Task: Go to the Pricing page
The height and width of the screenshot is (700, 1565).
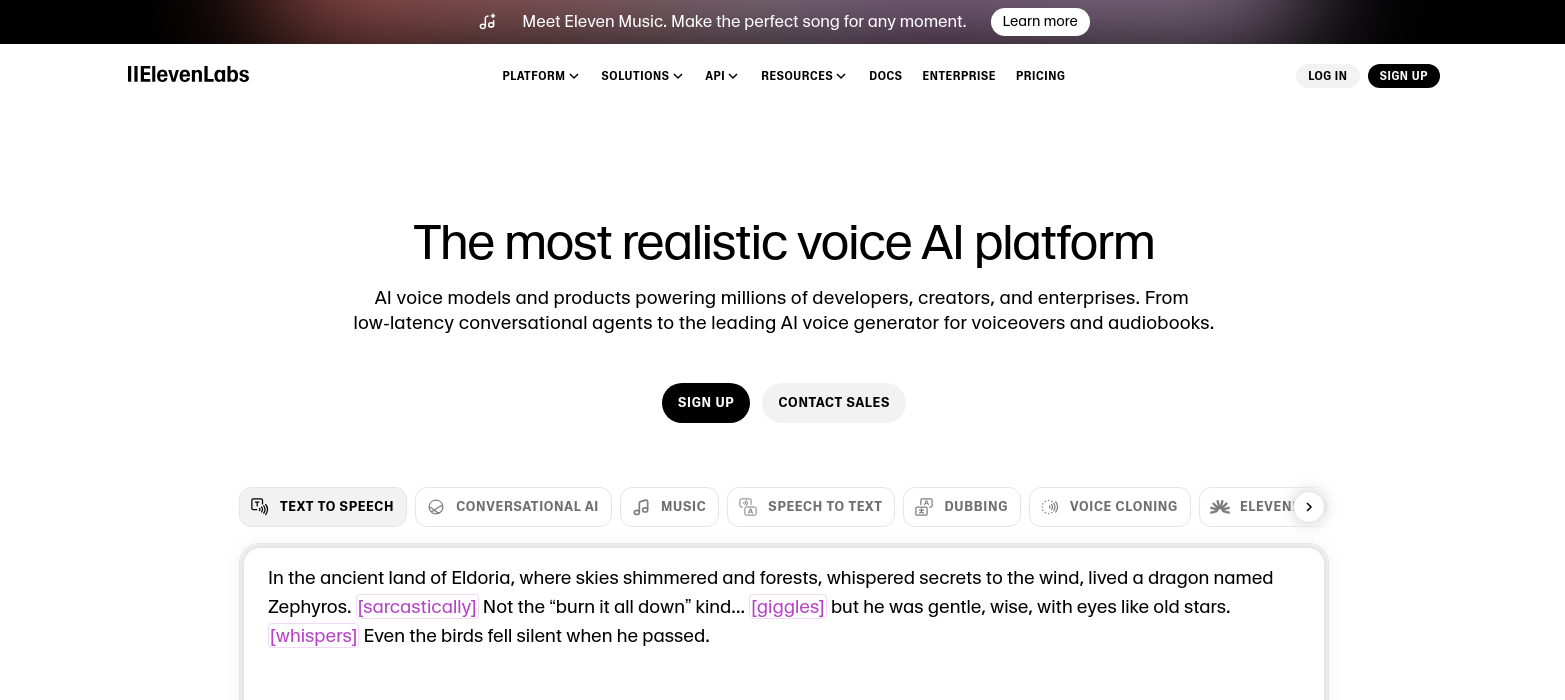Action: point(1040,75)
